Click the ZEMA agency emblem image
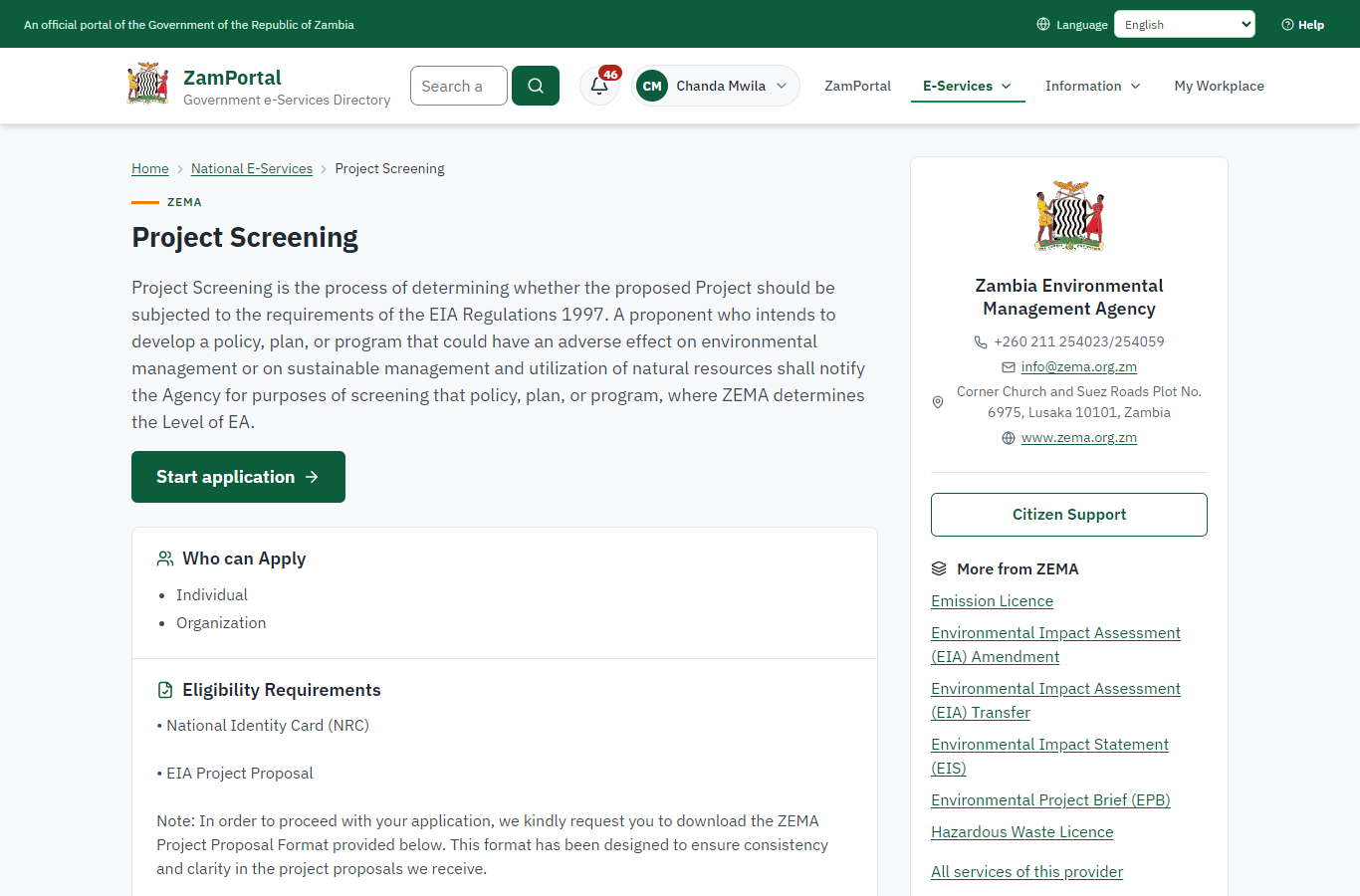 (1069, 216)
